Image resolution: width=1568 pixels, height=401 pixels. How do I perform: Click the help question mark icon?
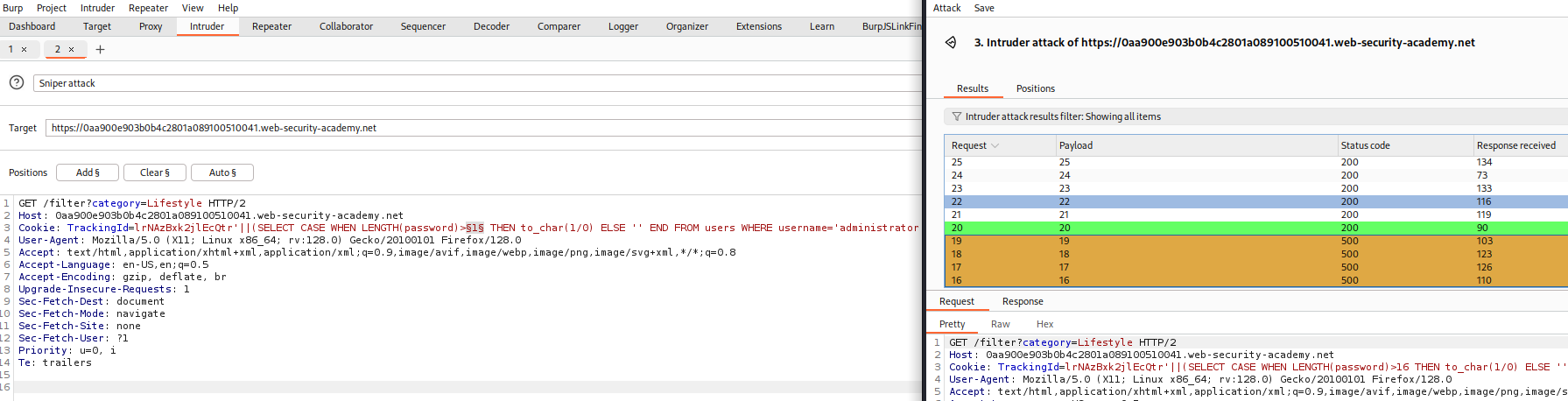coord(17,82)
